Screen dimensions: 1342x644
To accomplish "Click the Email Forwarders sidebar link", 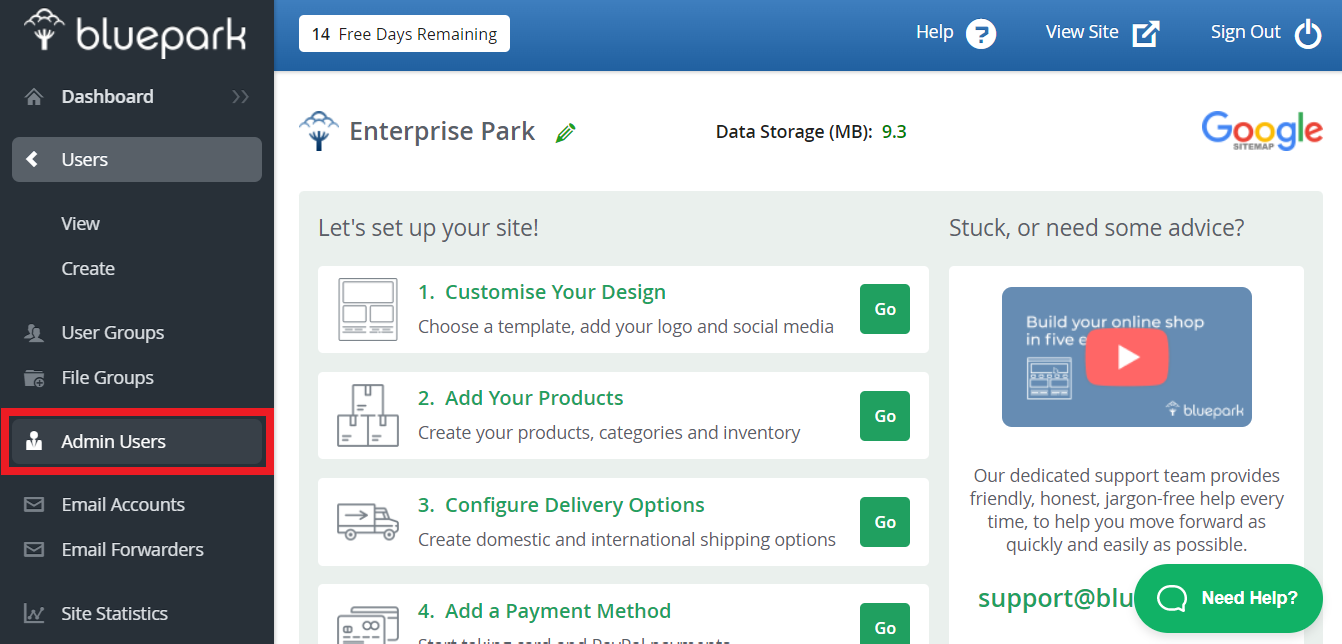I will [132, 549].
